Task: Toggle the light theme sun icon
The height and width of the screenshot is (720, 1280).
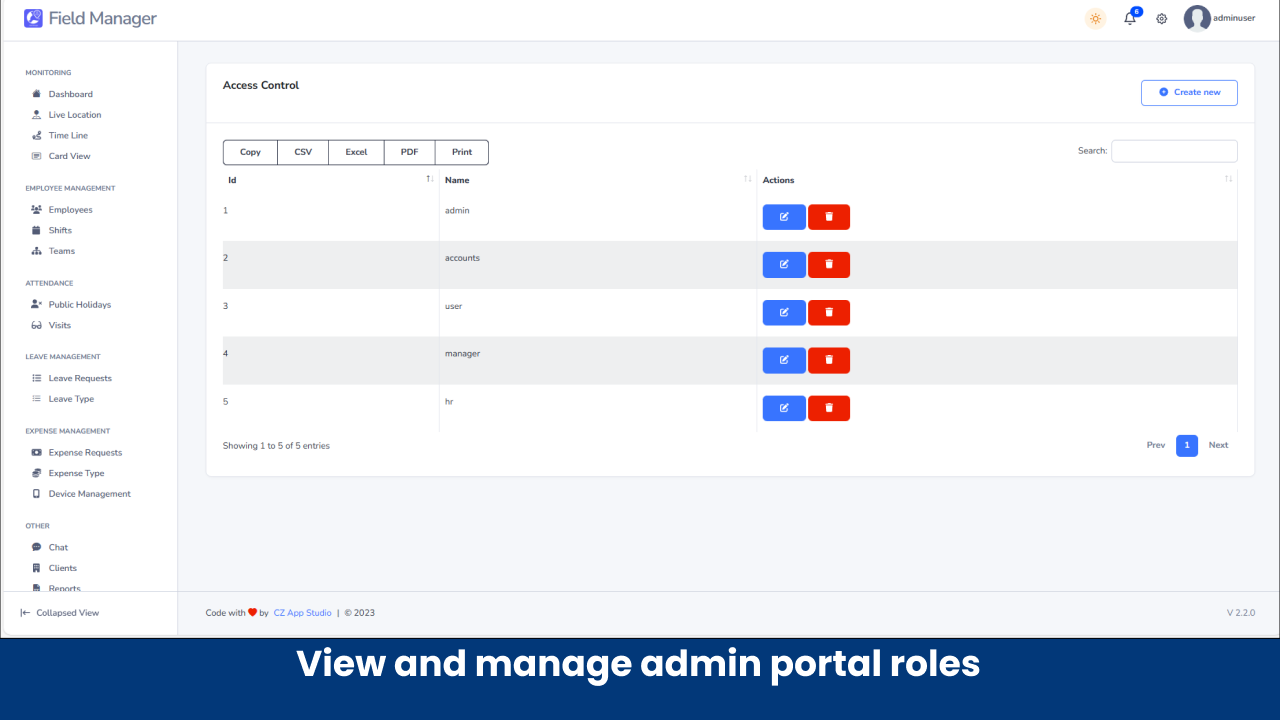Action: pyautogui.click(x=1094, y=18)
